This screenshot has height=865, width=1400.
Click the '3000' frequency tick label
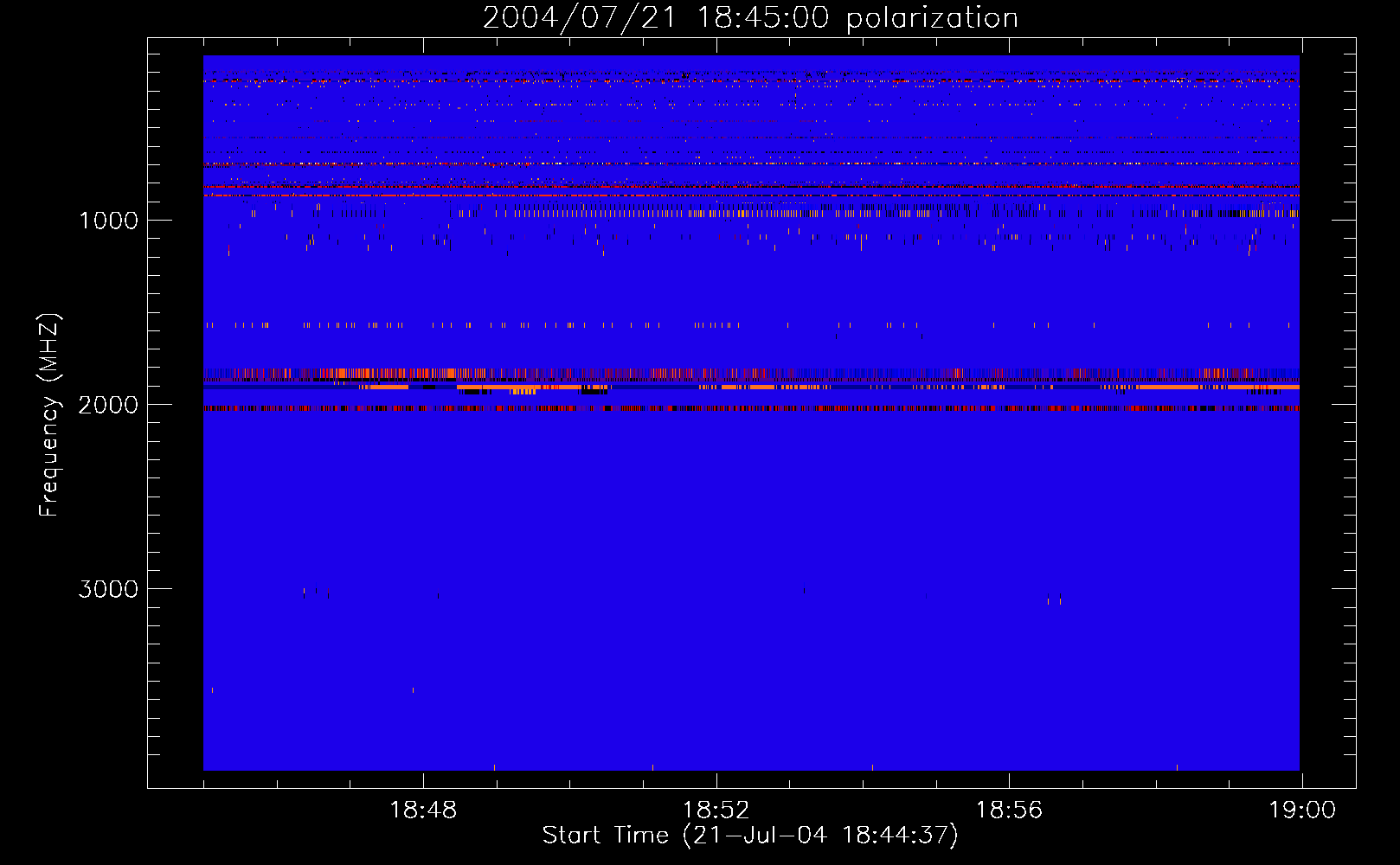tap(108, 589)
